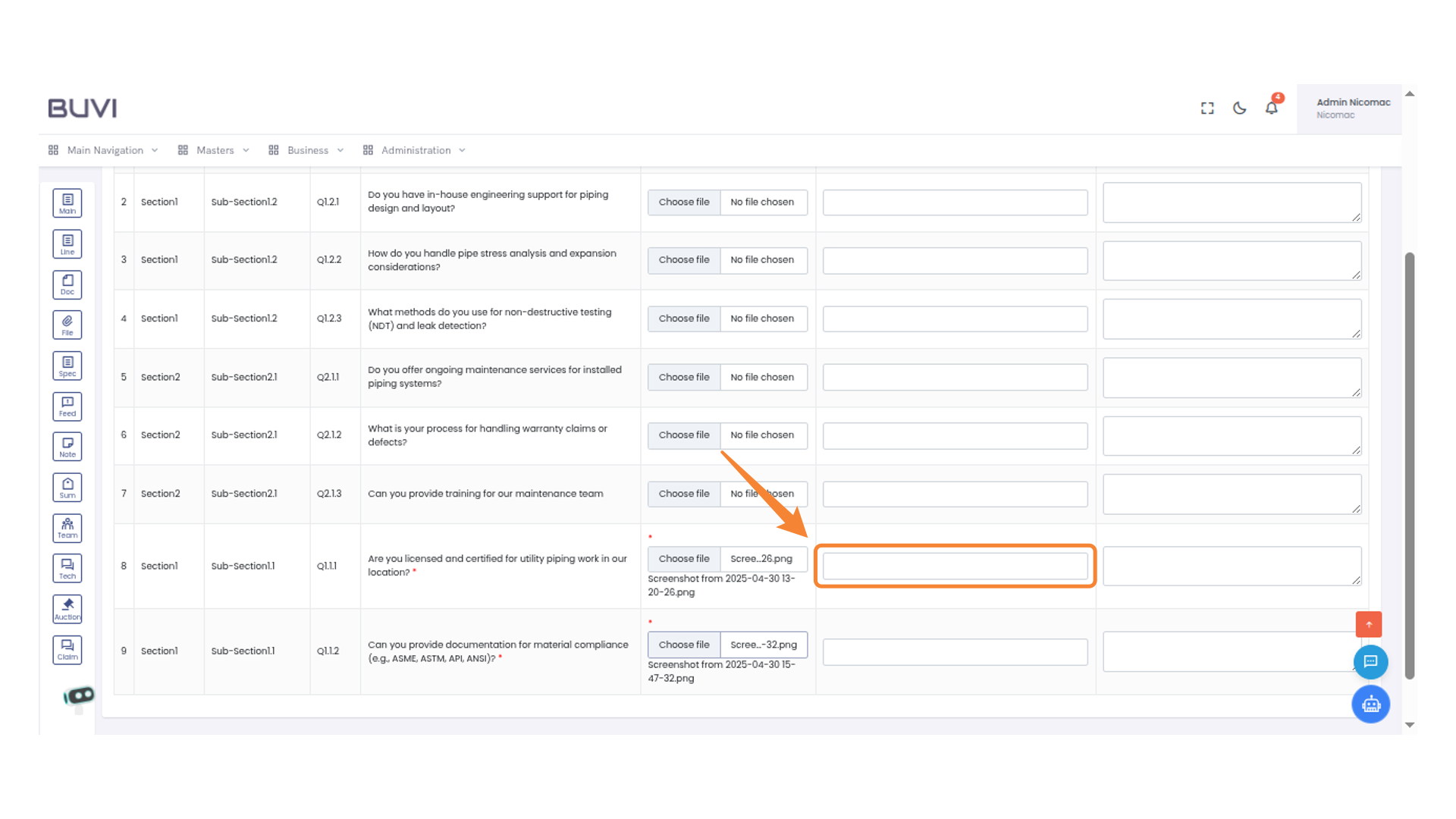The image size is (1456, 819).
Task: Click the blue chat message icon
Action: (x=1370, y=662)
